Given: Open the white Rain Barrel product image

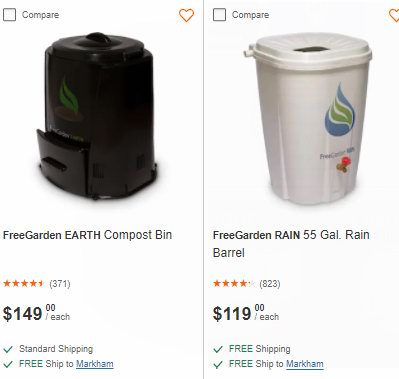Looking at the screenshot, I should tap(308, 118).
